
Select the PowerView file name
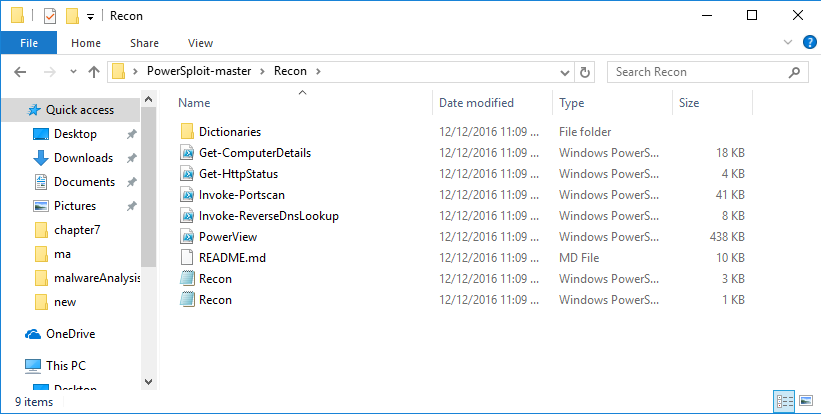[228, 237]
